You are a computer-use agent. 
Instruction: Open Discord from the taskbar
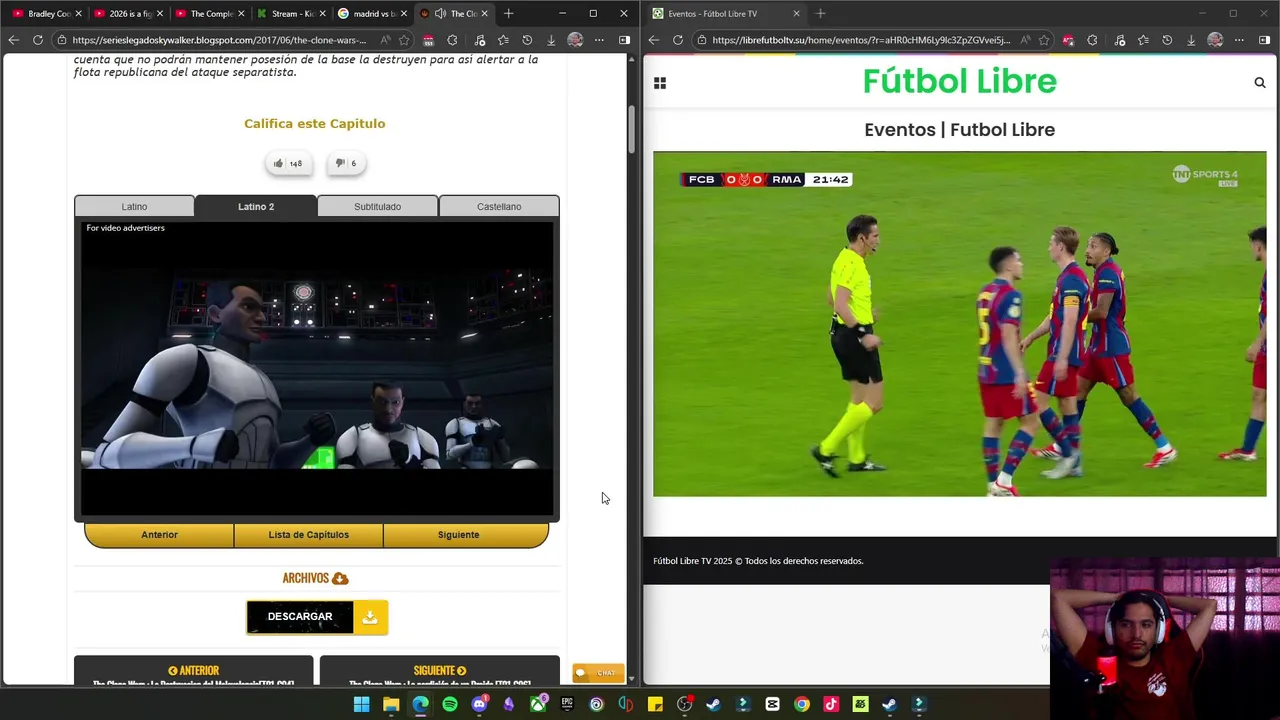[479, 704]
